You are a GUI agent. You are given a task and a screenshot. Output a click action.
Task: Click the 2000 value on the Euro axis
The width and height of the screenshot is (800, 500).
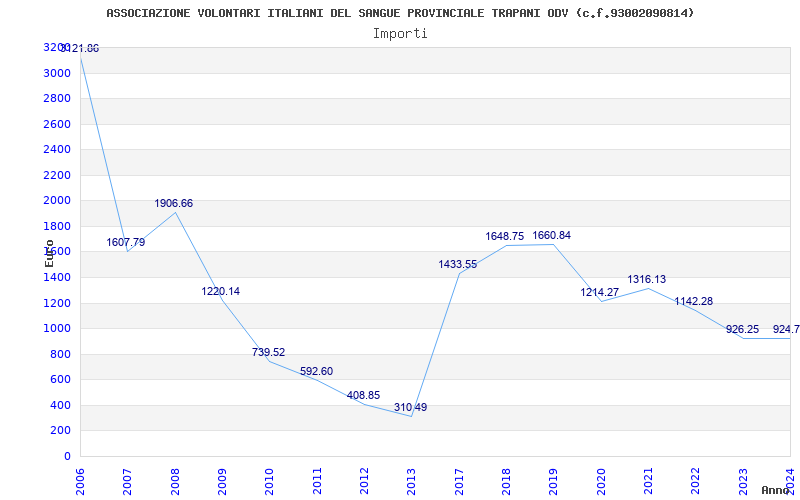click(57, 201)
